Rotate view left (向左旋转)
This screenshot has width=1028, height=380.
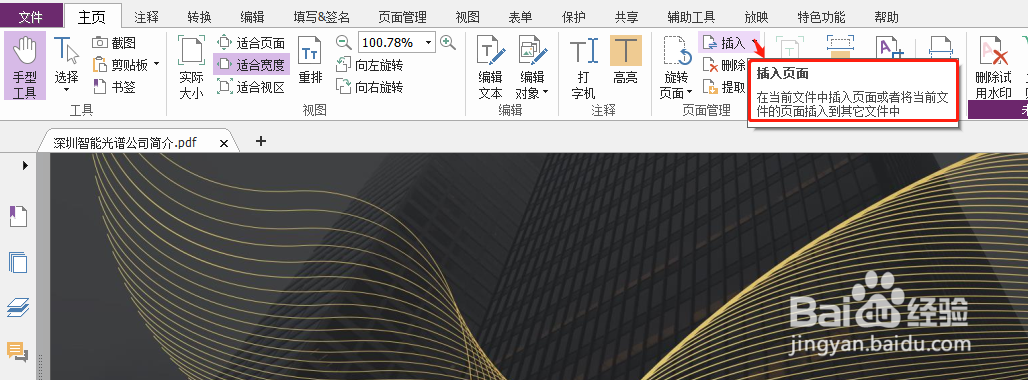tap(369, 65)
